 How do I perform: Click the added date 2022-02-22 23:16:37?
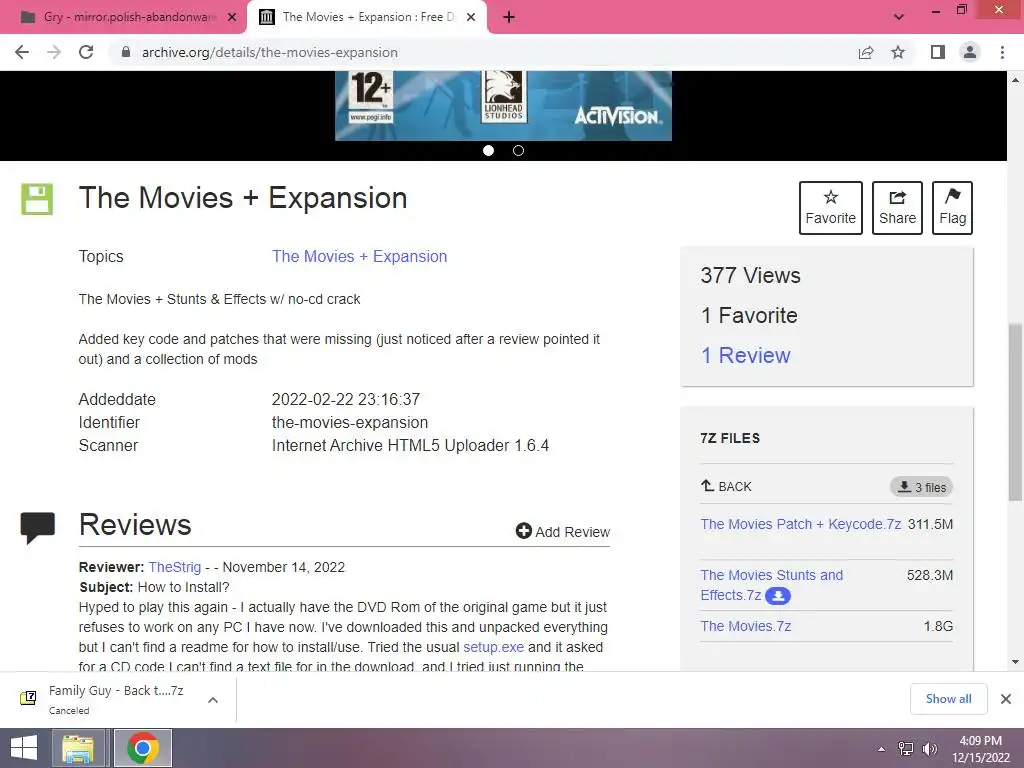(x=345, y=399)
